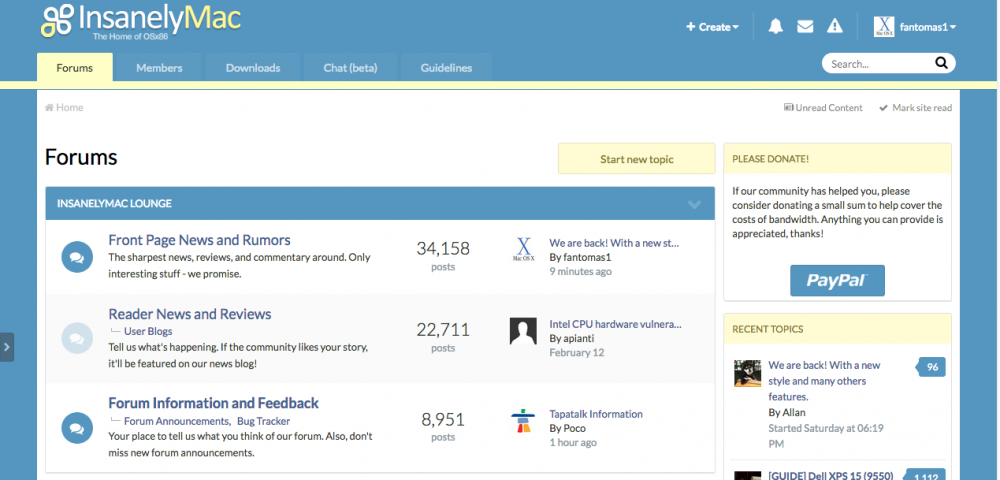Click the Forum Information forum bubble icon
The width and height of the screenshot is (1000, 480).
point(77,428)
